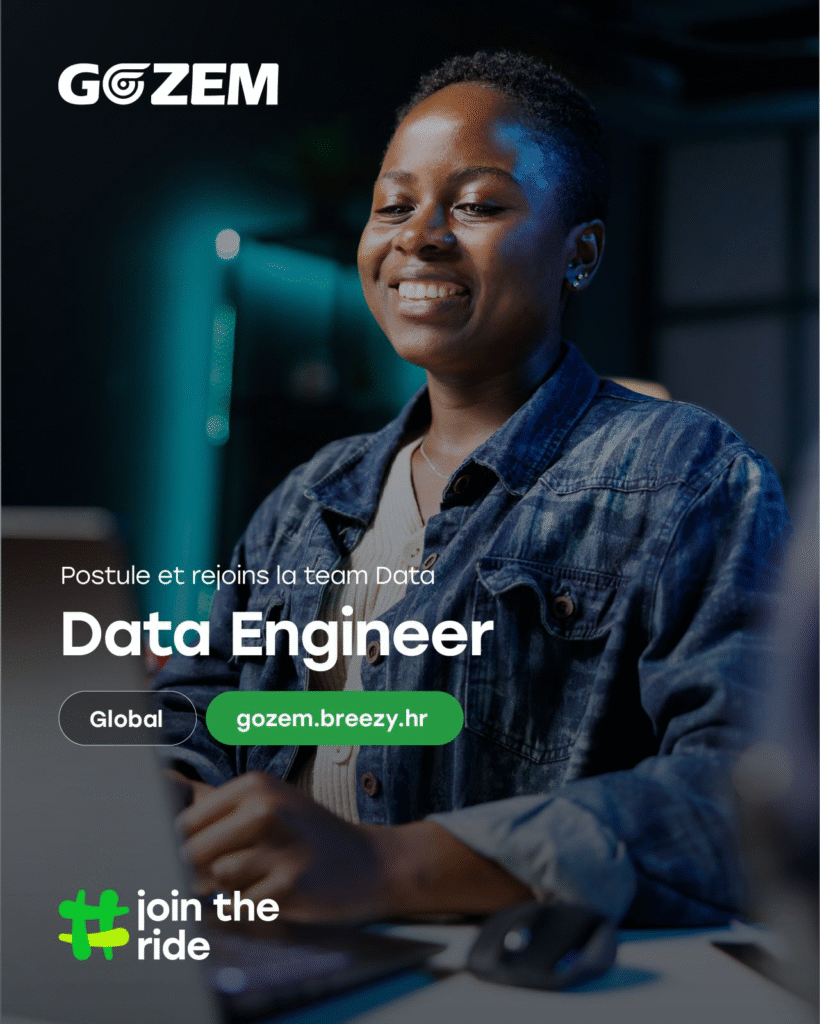Image resolution: width=820 pixels, height=1024 pixels.
Task: Click the 'join the' slogan text
Action: (x=208, y=908)
